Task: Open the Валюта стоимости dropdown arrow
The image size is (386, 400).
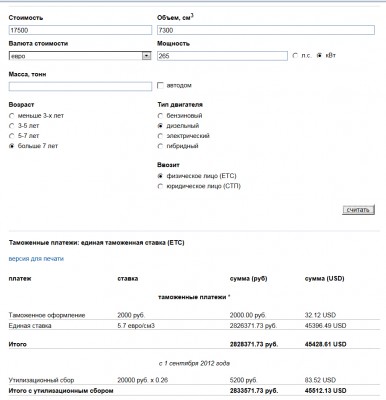Action: pyautogui.click(x=146, y=56)
